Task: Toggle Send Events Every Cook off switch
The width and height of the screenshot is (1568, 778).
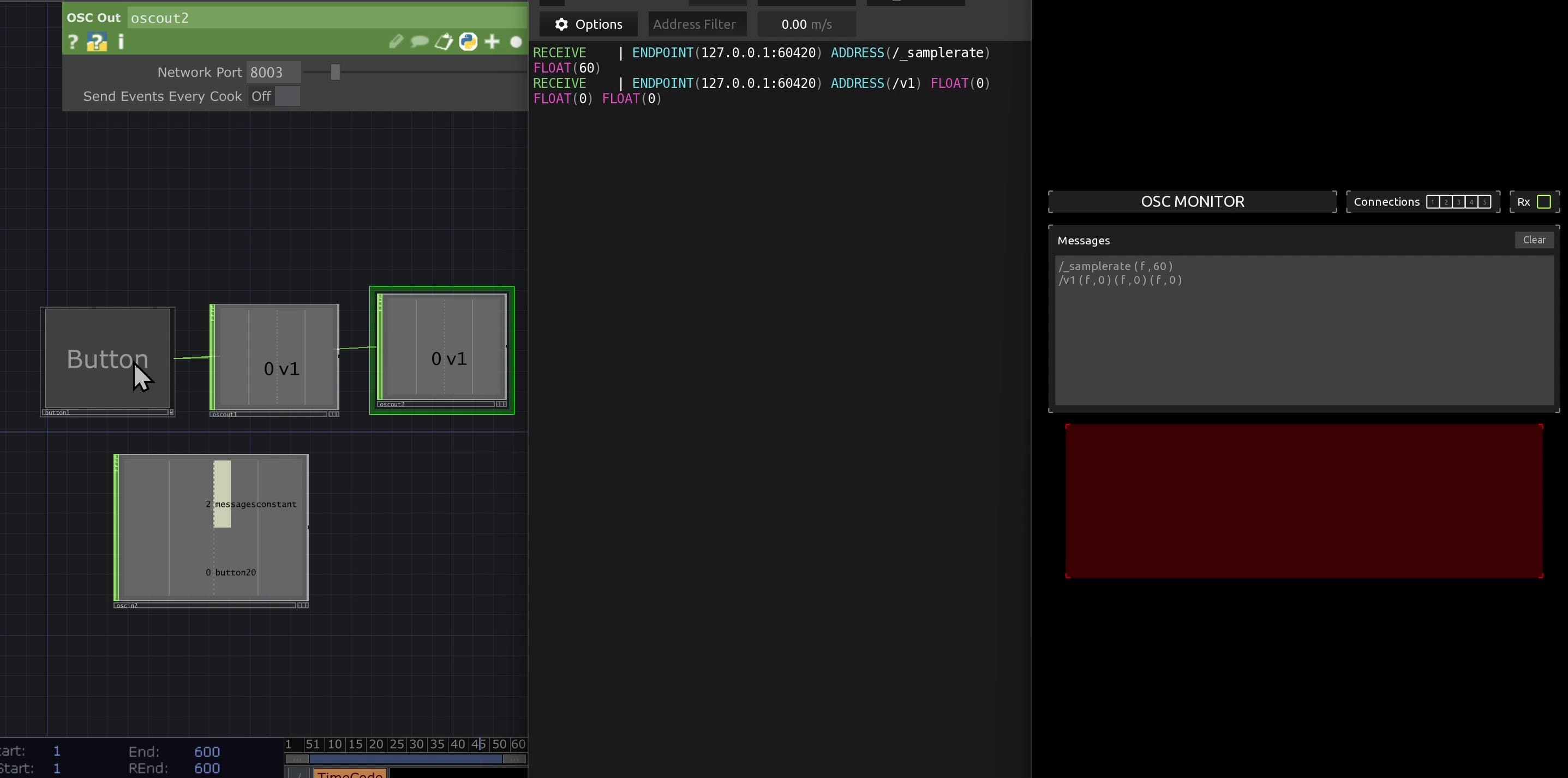Action: [286, 96]
